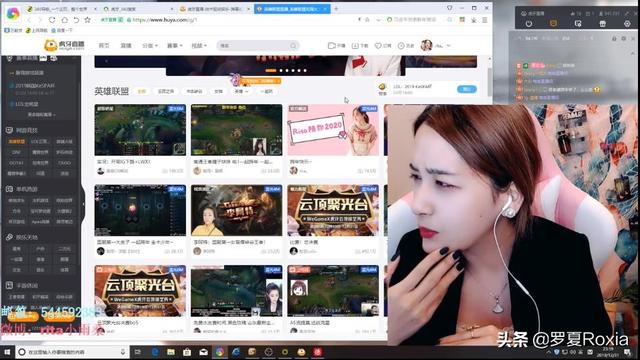Select the second carousel indicator dot
This screenshot has width=640, height=360.
(x=281, y=71)
